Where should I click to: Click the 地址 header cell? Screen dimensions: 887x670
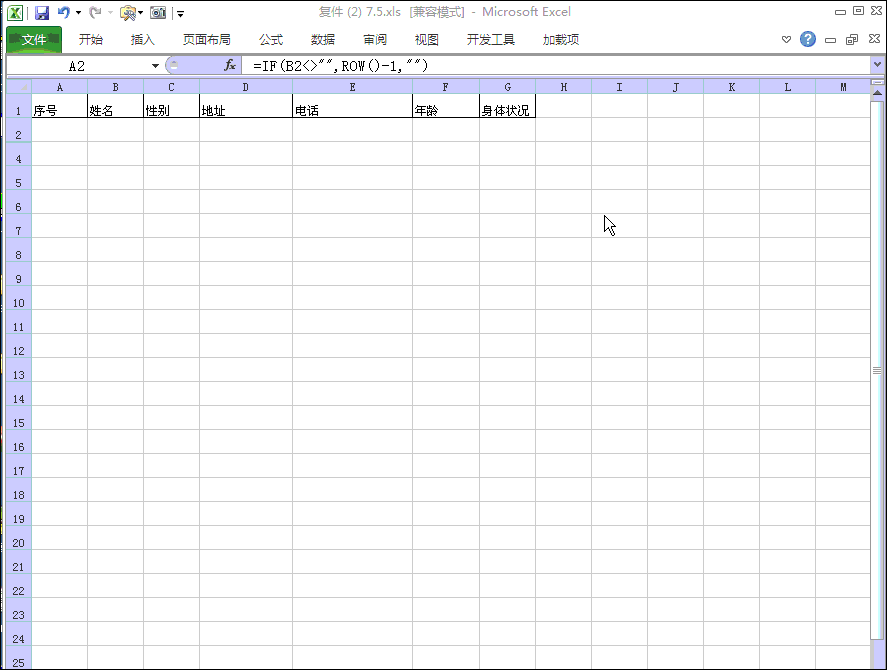[x=246, y=106]
